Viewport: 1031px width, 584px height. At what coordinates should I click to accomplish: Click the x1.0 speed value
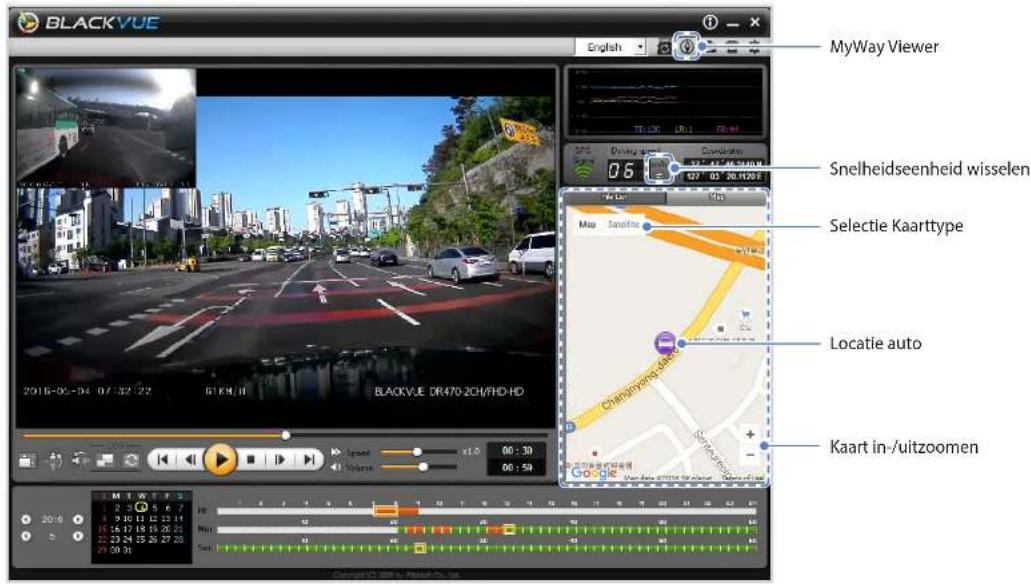(x=471, y=452)
